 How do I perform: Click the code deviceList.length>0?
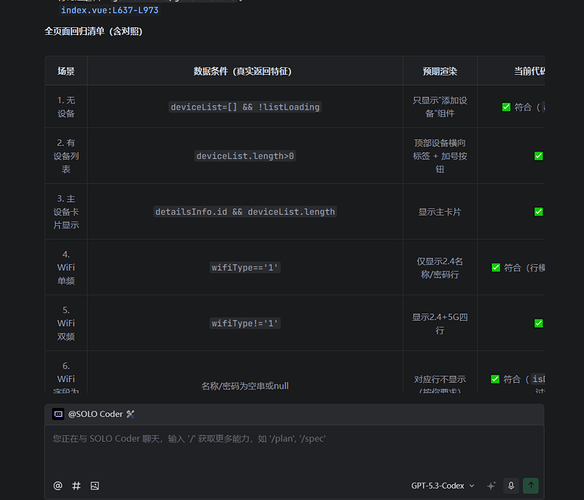tap(245, 156)
